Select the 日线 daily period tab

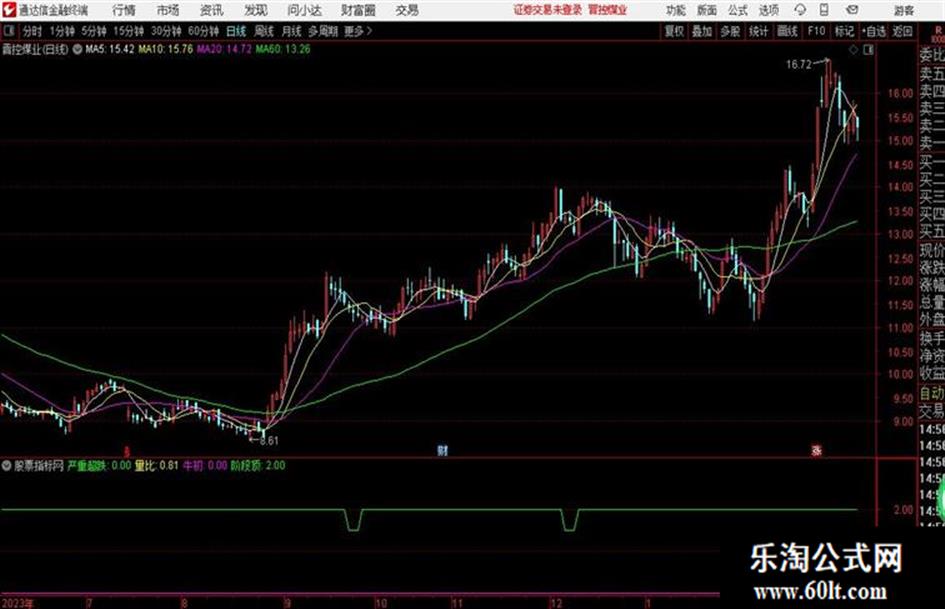pyautogui.click(x=236, y=31)
